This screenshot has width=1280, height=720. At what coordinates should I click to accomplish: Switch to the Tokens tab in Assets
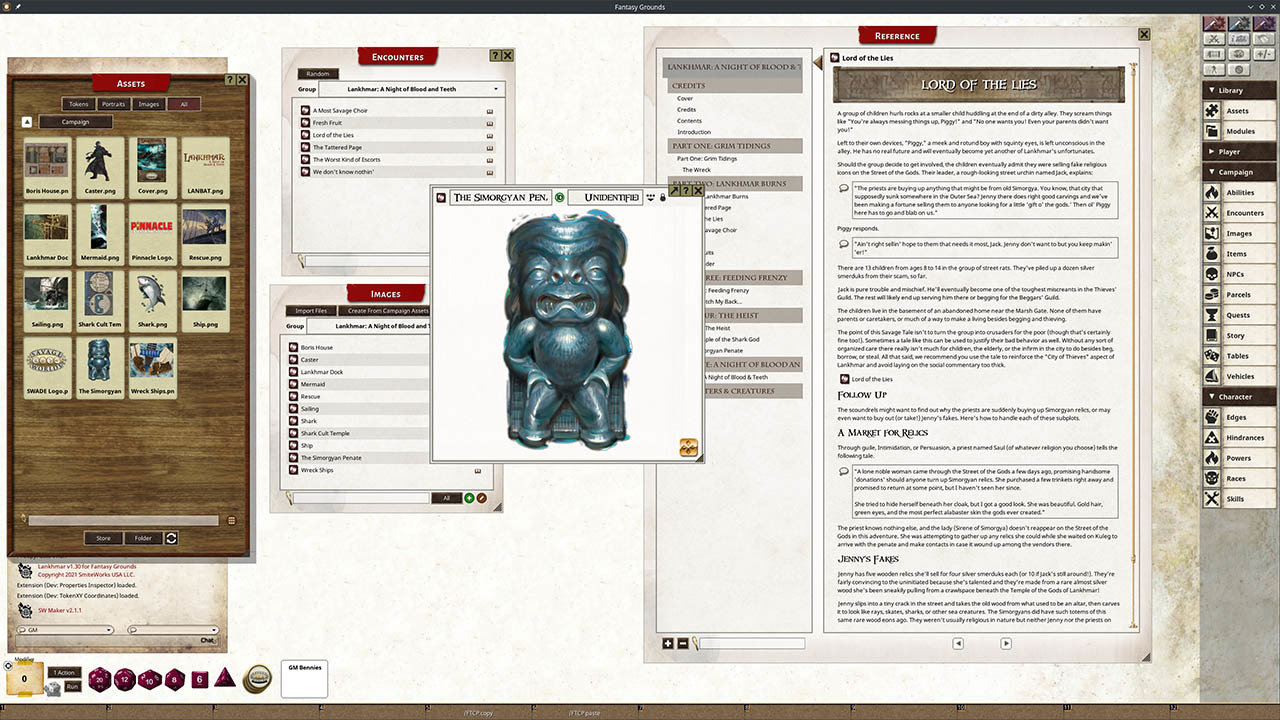pos(77,104)
